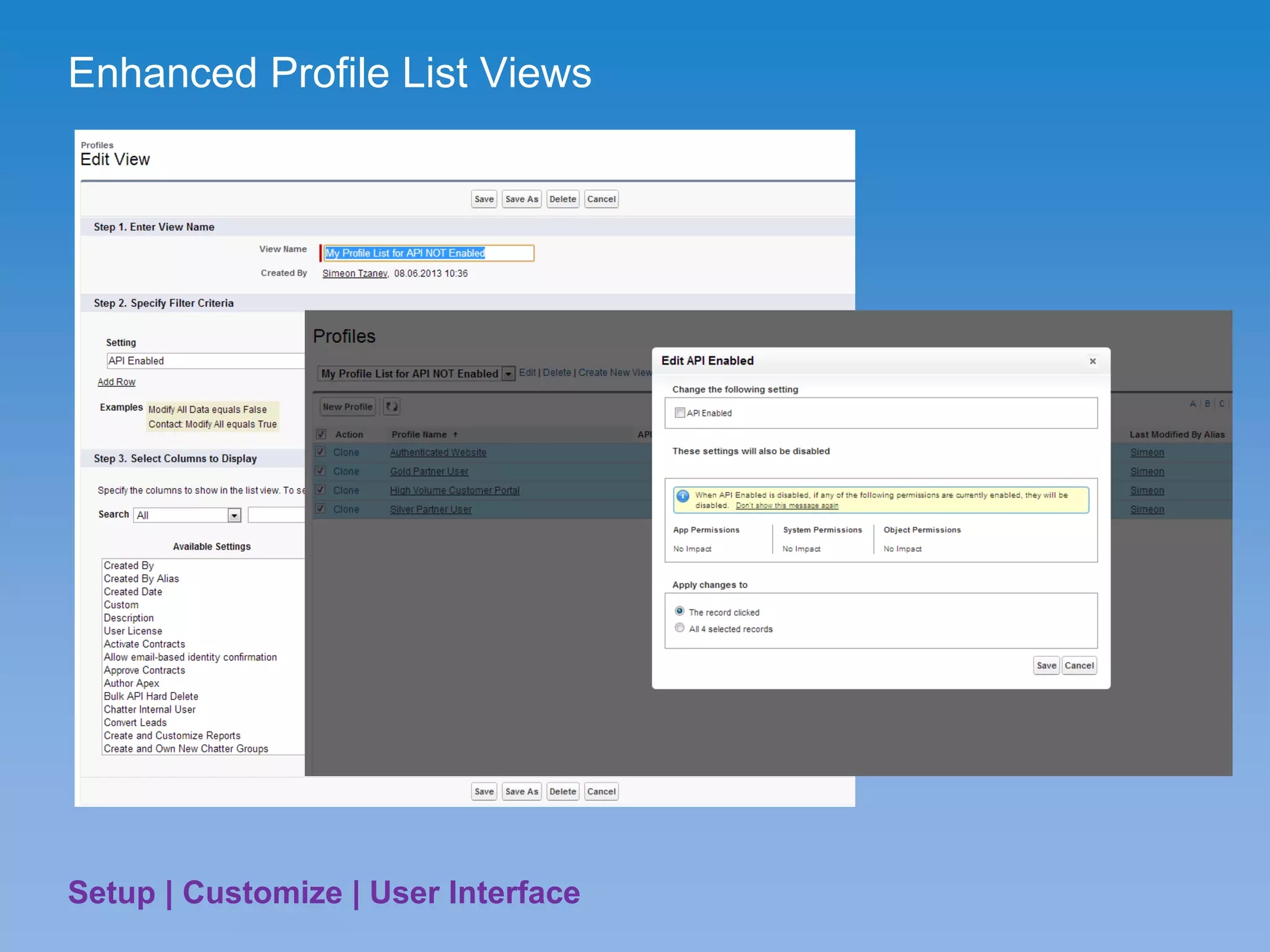
Task: Click the search text box beside All dropdown
Action: click(276, 515)
